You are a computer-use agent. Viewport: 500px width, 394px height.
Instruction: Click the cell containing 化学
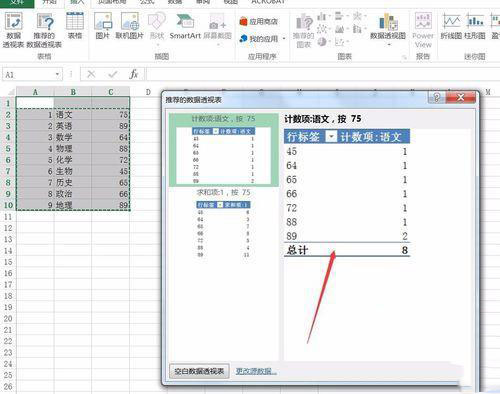(x=73, y=160)
